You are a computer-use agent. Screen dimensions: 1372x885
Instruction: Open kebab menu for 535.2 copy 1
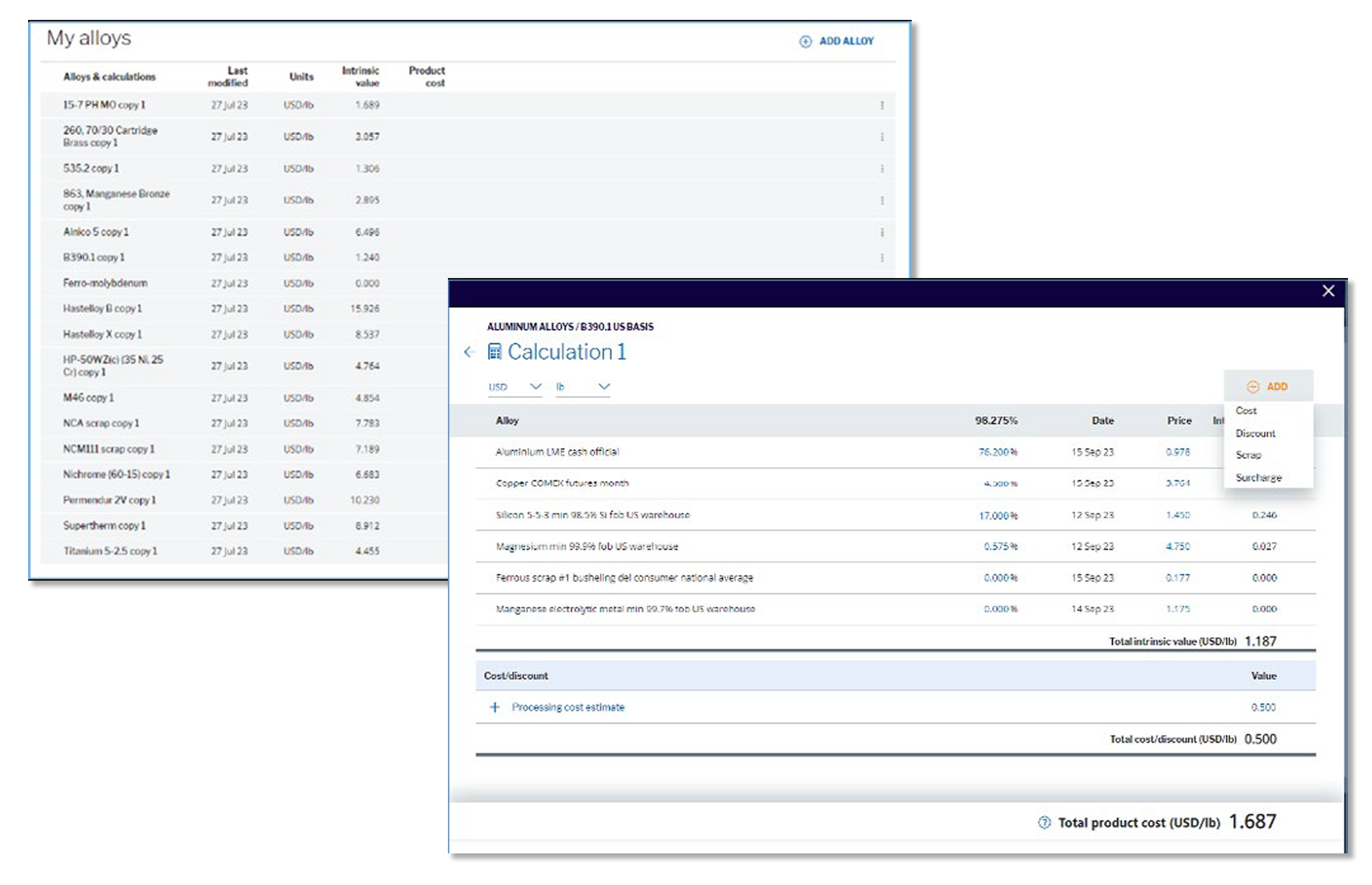tap(881, 169)
